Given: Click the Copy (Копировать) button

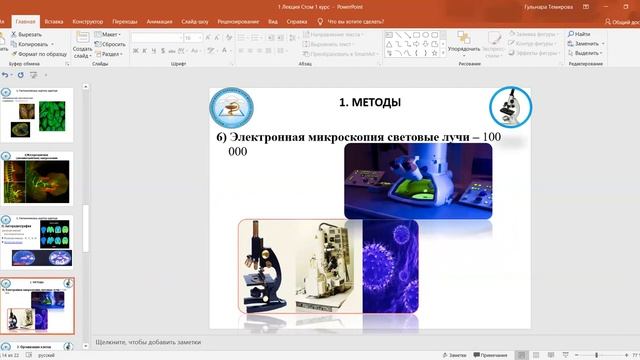Looking at the screenshot, I should point(31,44).
